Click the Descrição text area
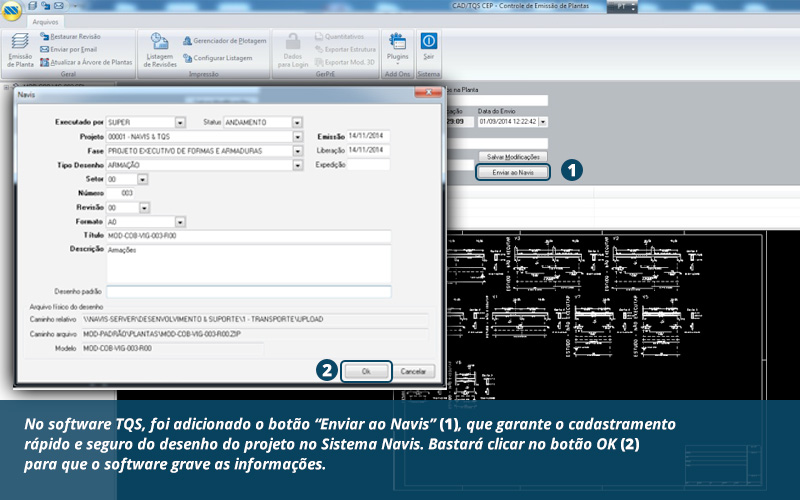Image resolution: width=800 pixels, height=500 pixels. click(x=248, y=264)
